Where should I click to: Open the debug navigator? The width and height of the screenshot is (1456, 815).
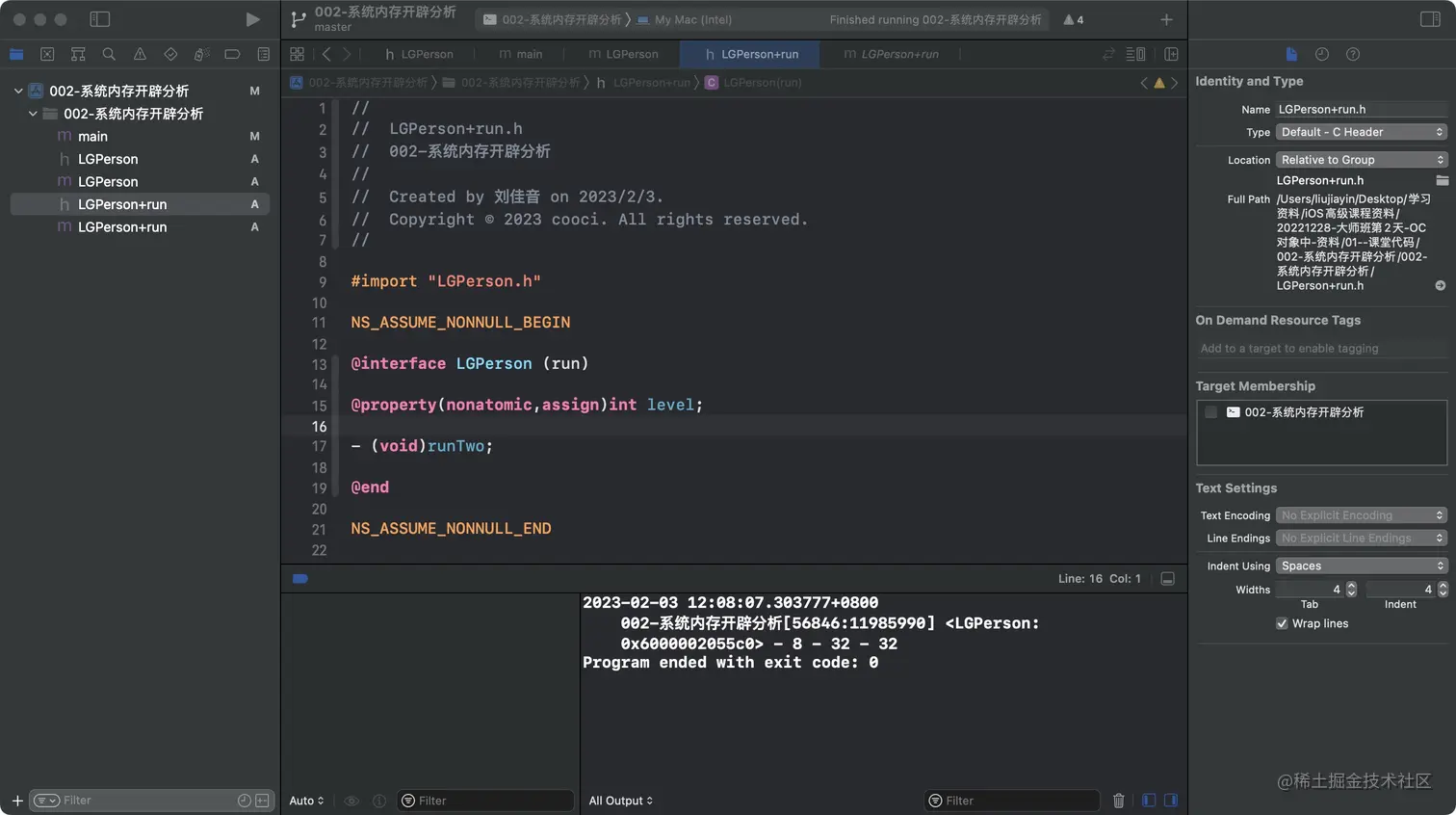[201, 54]
